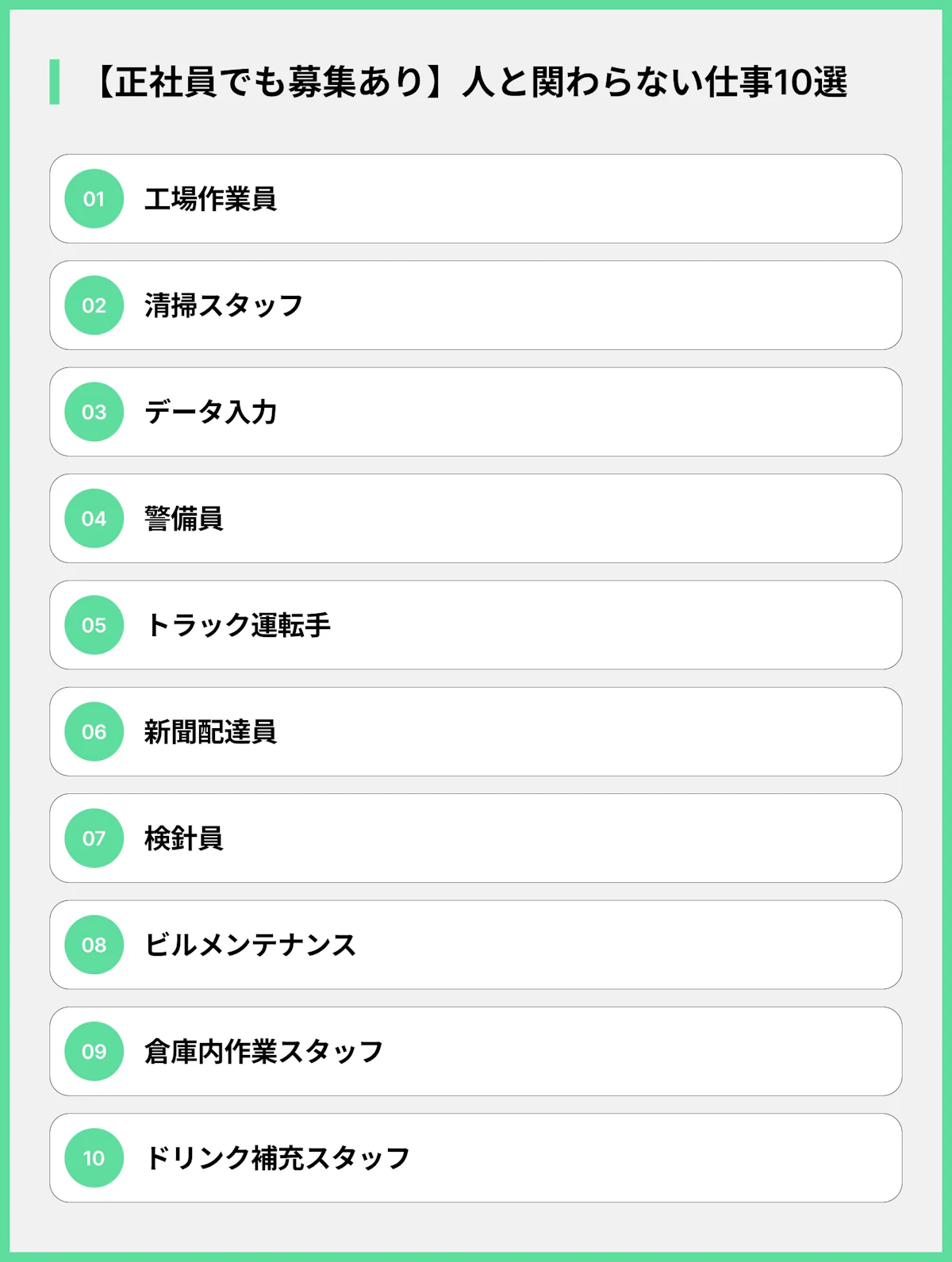
Task: Select the 工場作業員 list item
Action: click(x=210, y=199)
